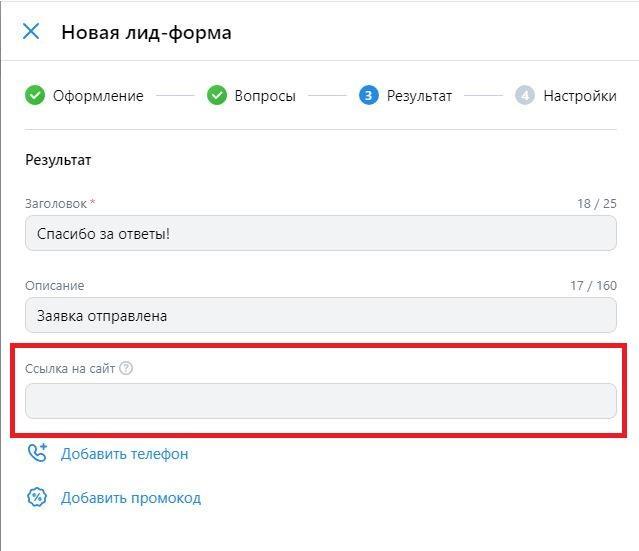639x551 pixels.
Task: Click the green checkmark next to Вопросы
Action: (x=217, y=95)
